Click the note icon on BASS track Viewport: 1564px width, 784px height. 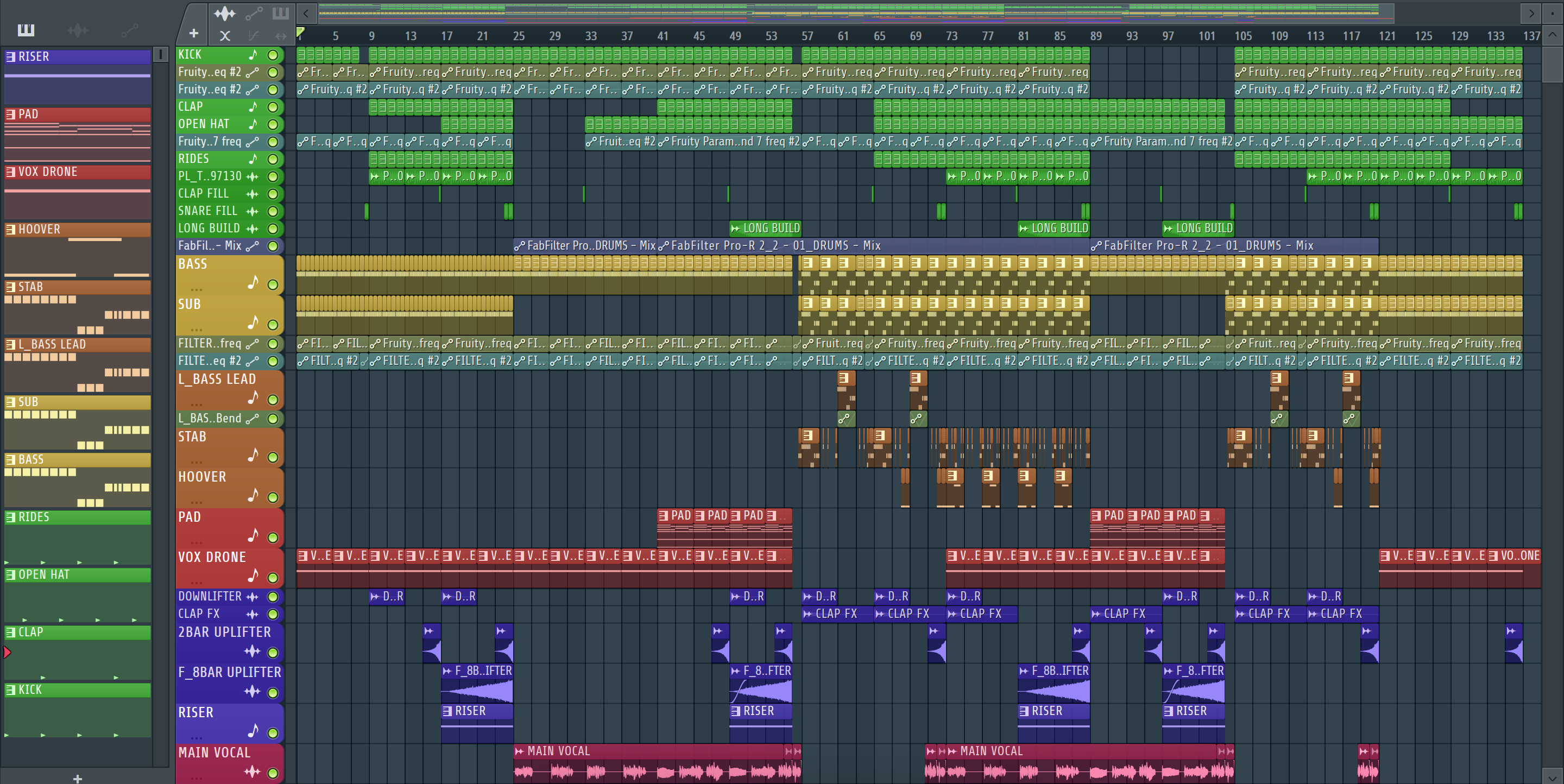click(x=253, y=283)
